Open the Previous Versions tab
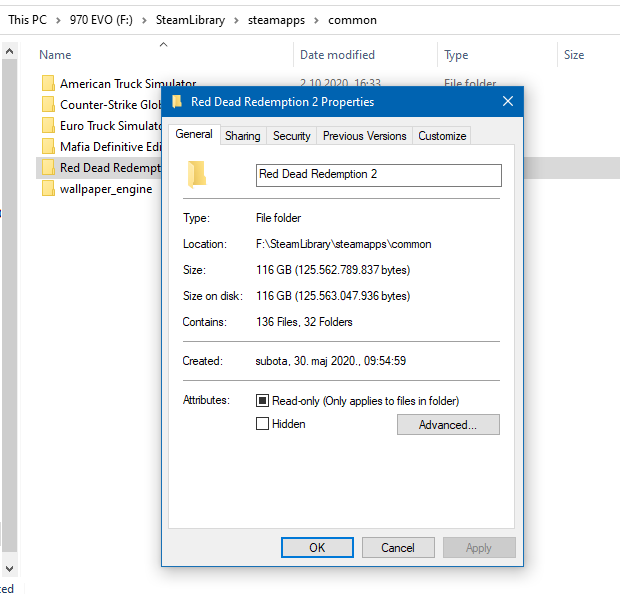This screenshot has width=620, height=599. pyautogui.click(x=365, y=136)
